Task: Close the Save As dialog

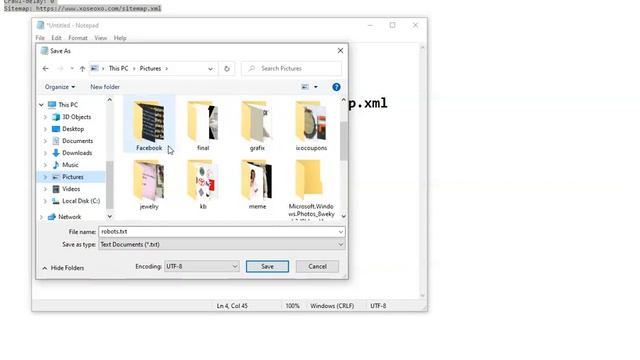Action: coord(340,51)
